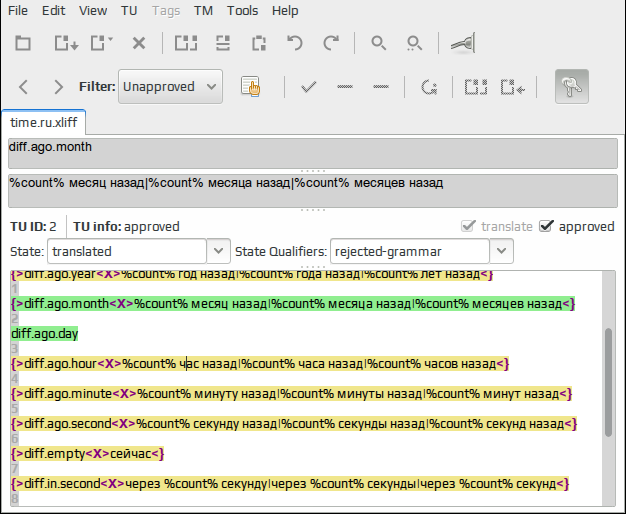This screenshot has height=514, width=626.
Task: Click the dashed-square icon in the filter toolbar
Action: click(x=476, y=87)
